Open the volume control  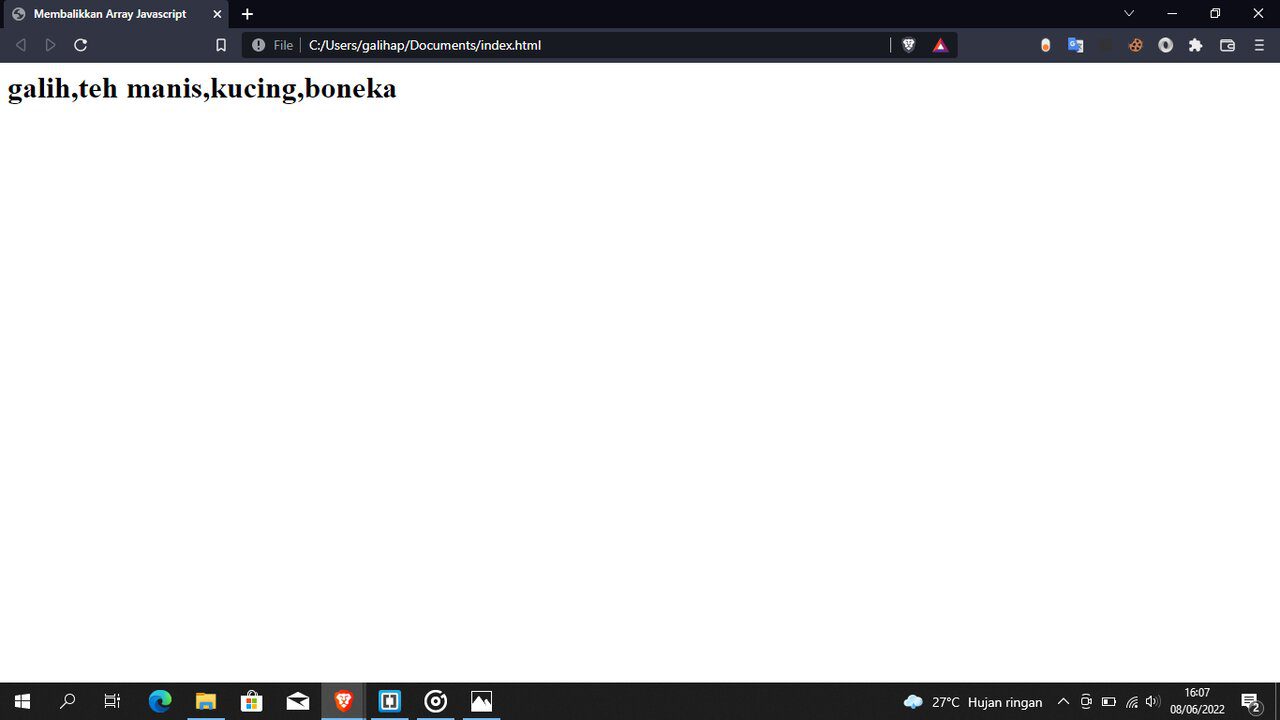point(1153,702)
